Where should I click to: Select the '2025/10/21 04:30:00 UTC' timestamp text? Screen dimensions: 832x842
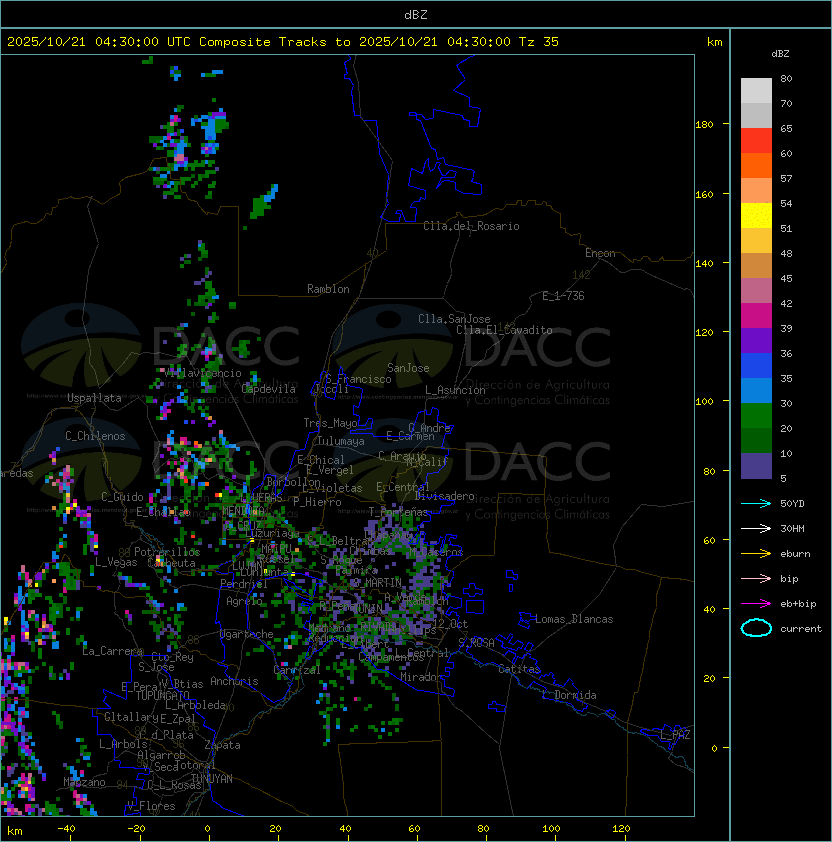(99, 42)
